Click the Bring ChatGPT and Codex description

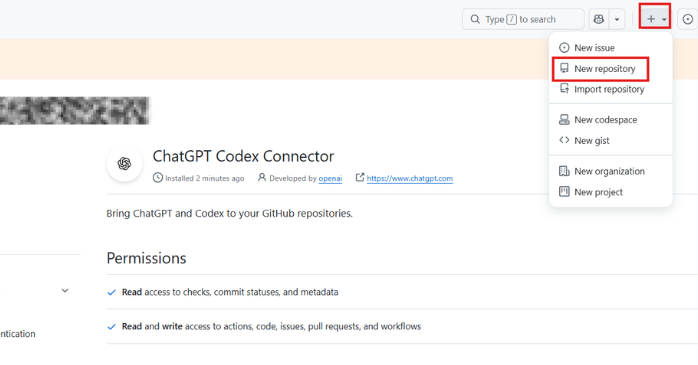point(229,214)
